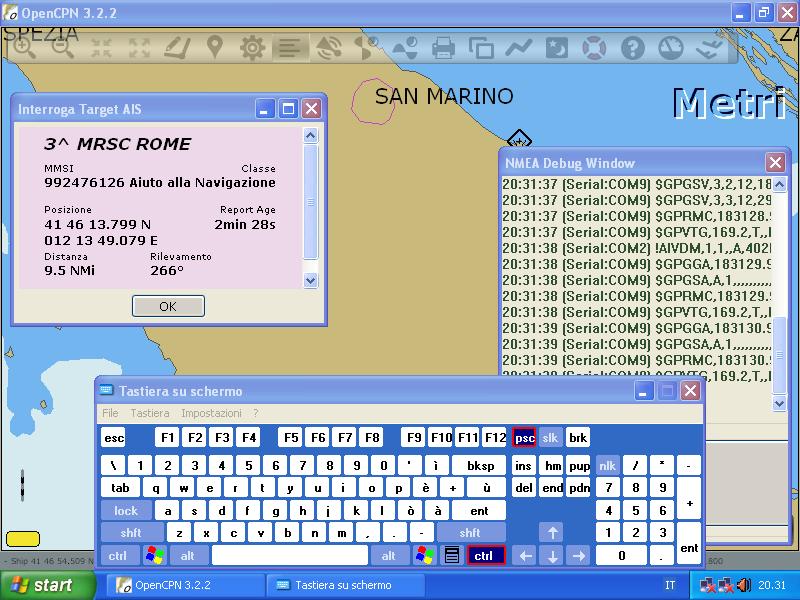800x600 pixels.
Task: Click the highlighted psc key
Action: (x=524, y=438)
